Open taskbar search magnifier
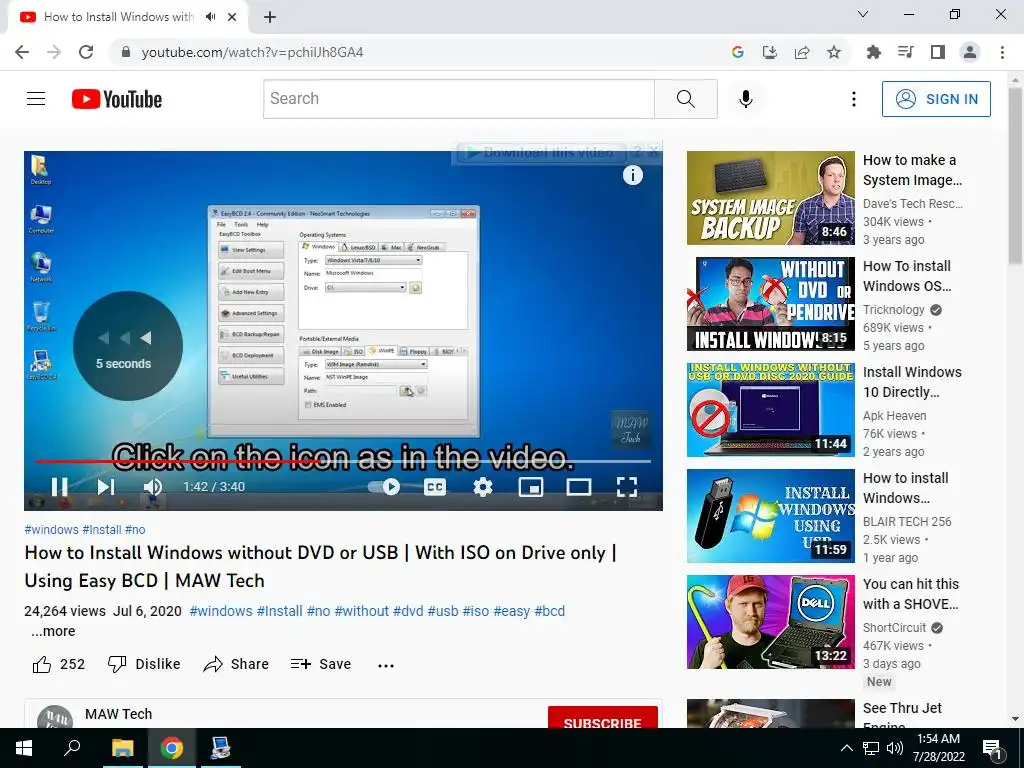The width and height of the screenshot is (1024, 768). (x=72, y=748)
